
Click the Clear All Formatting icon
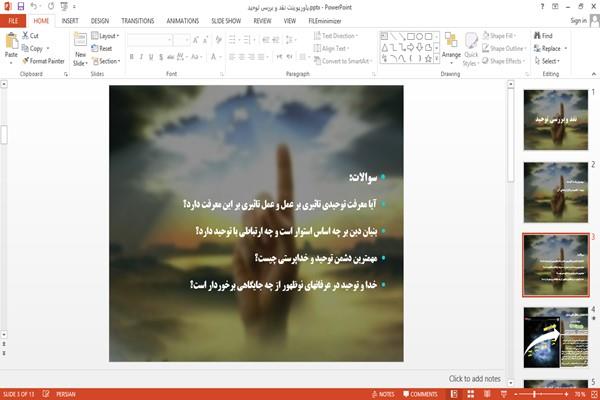(218, 40)
